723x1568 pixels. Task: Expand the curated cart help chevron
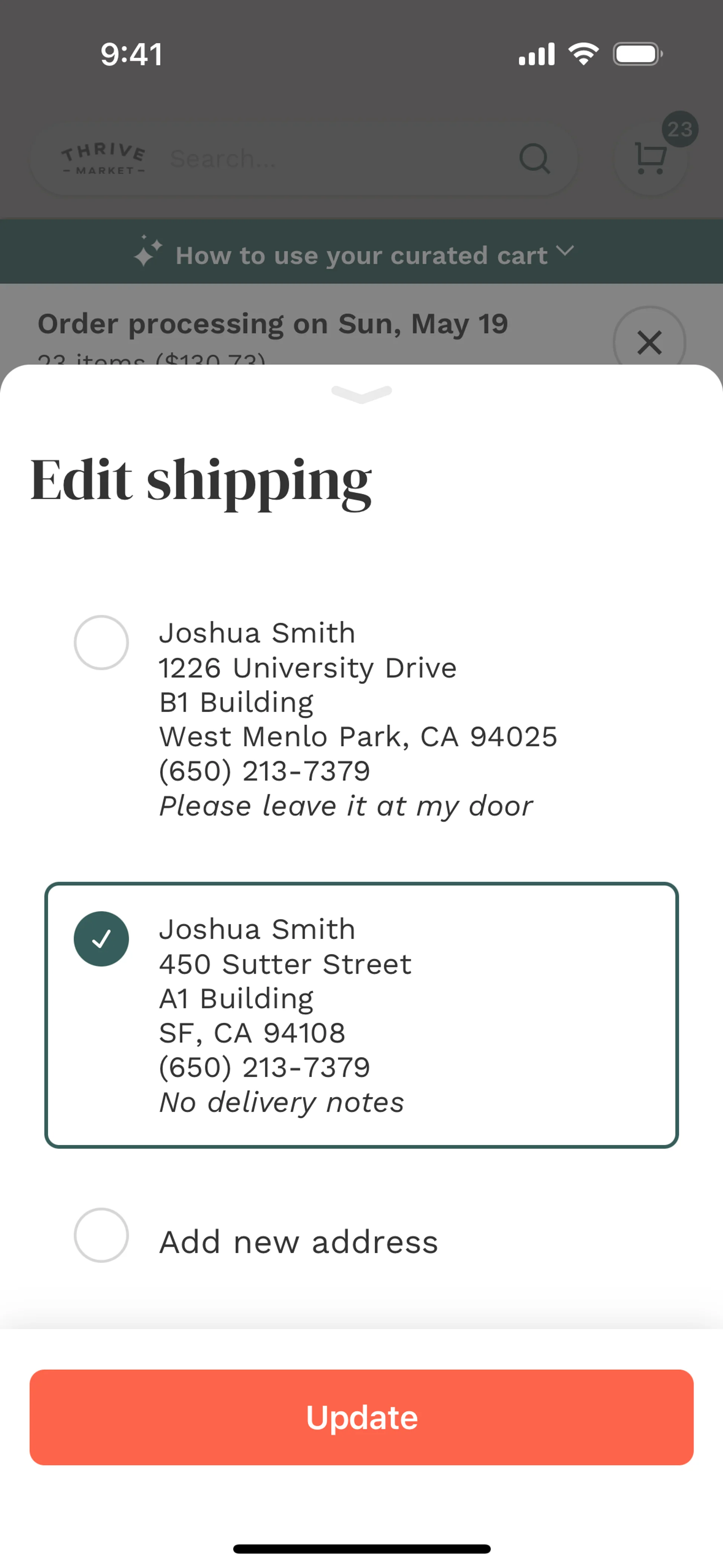click(x=565, y=251)
